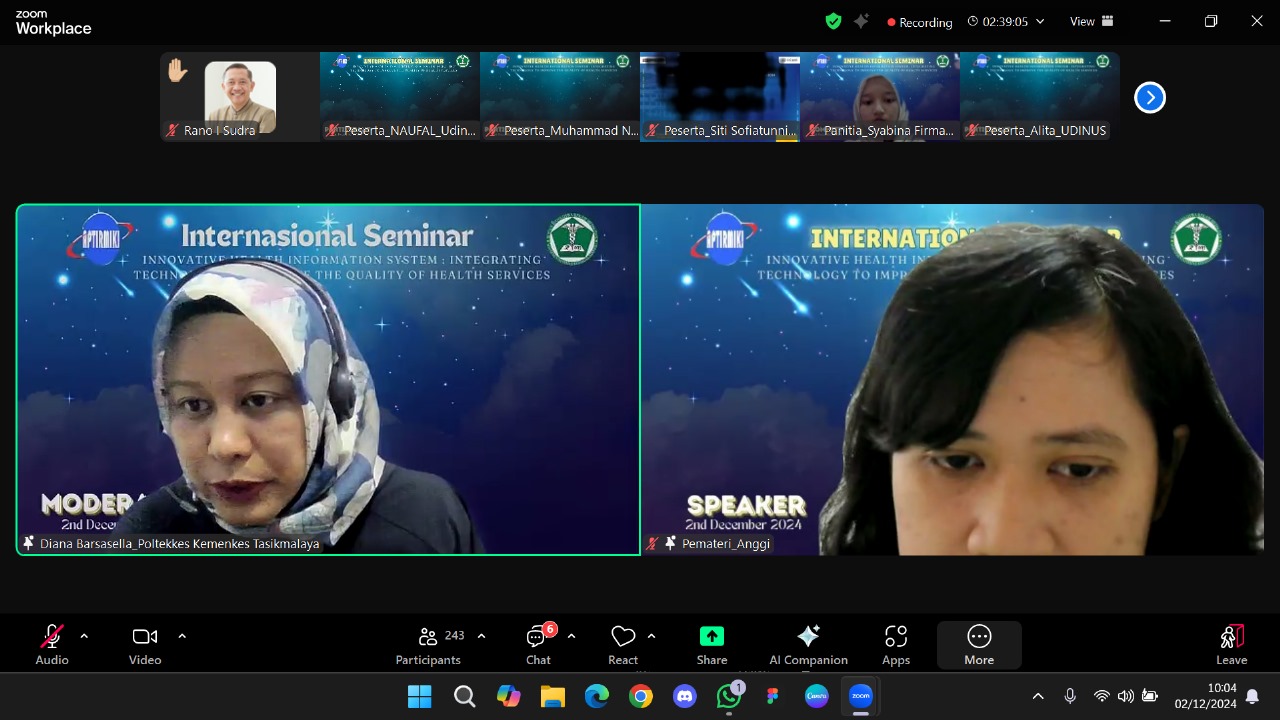Open volume control in system tray
This screenshot has width=1280, height=720.
tap(1126, 696)
